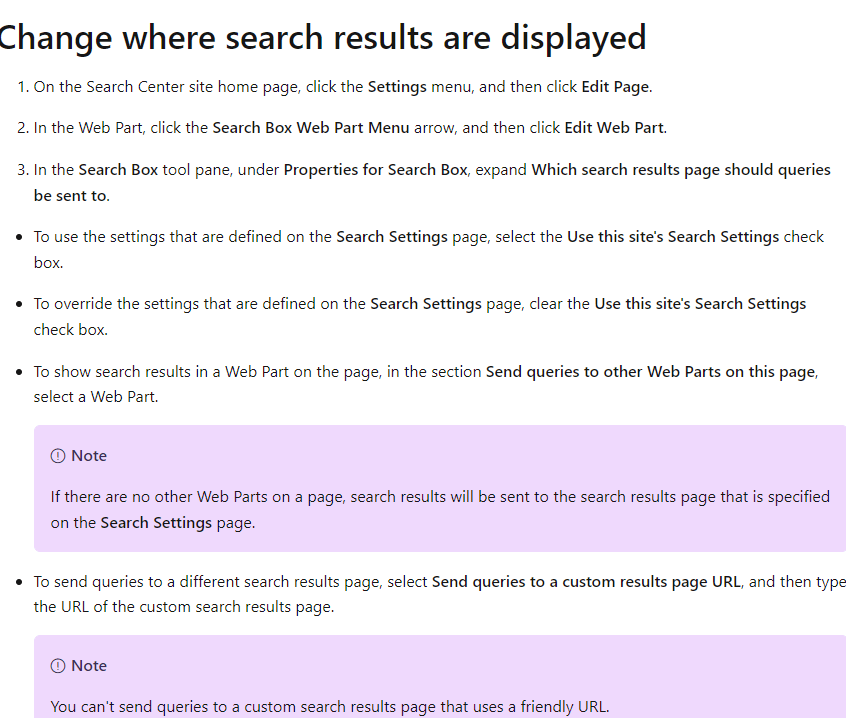Click the first Note info icon
This screenshot has height=718, width=846.
point(58,456)
